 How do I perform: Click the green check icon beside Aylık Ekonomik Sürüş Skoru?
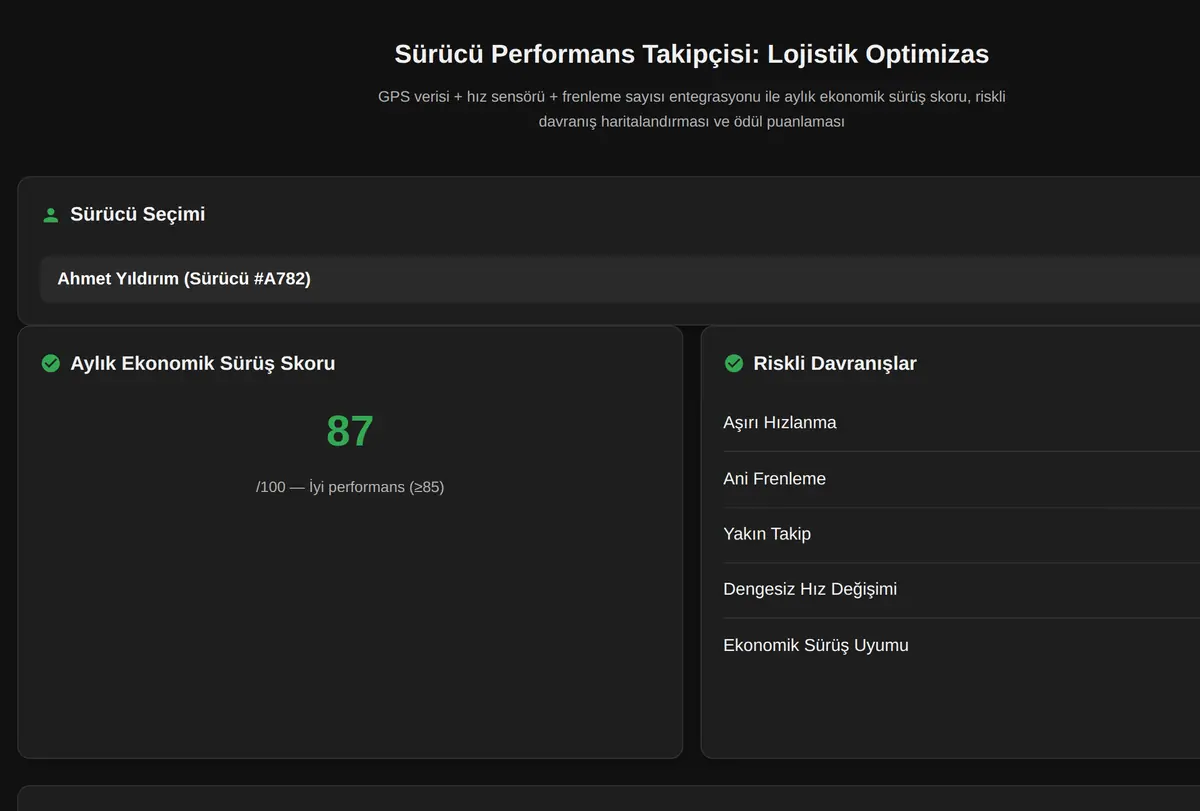tap(51, 363)
